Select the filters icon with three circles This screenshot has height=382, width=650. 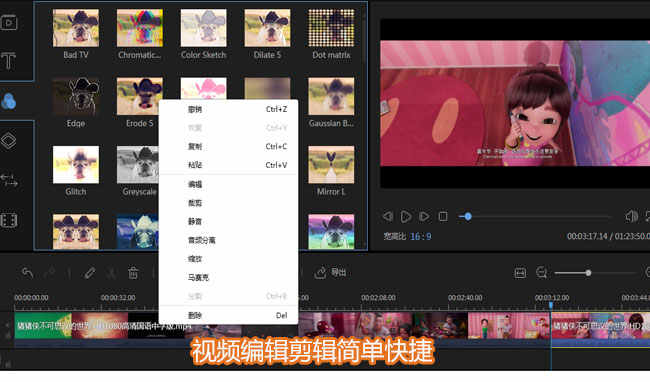pyautogui.click(x=9, y=101)
